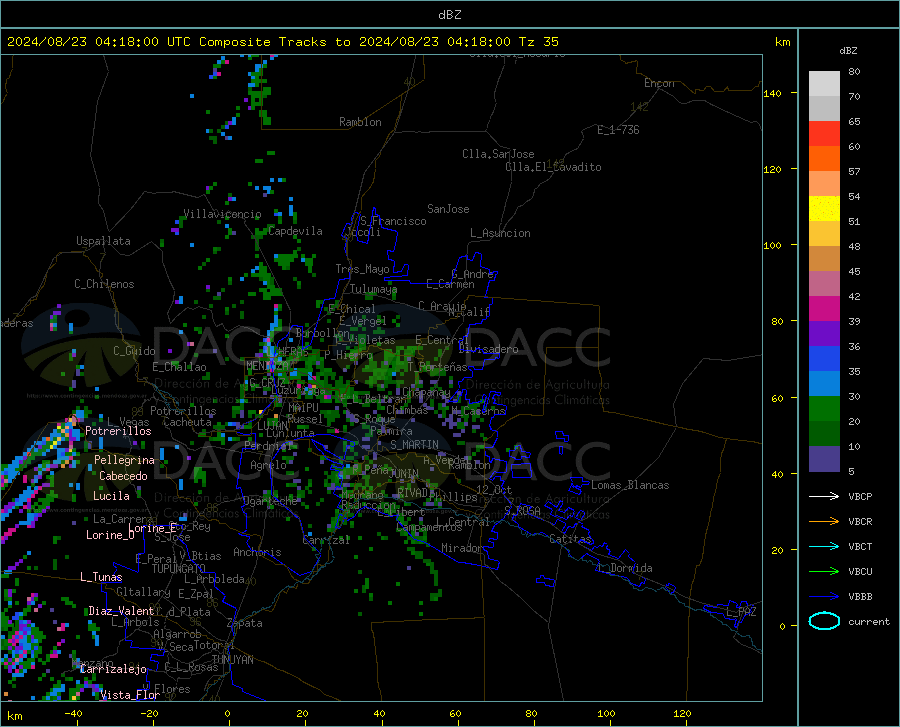Pick the slate swatch between 10 and 5
The width and height of the screenshot is (900, 727).
click(824, 459)
